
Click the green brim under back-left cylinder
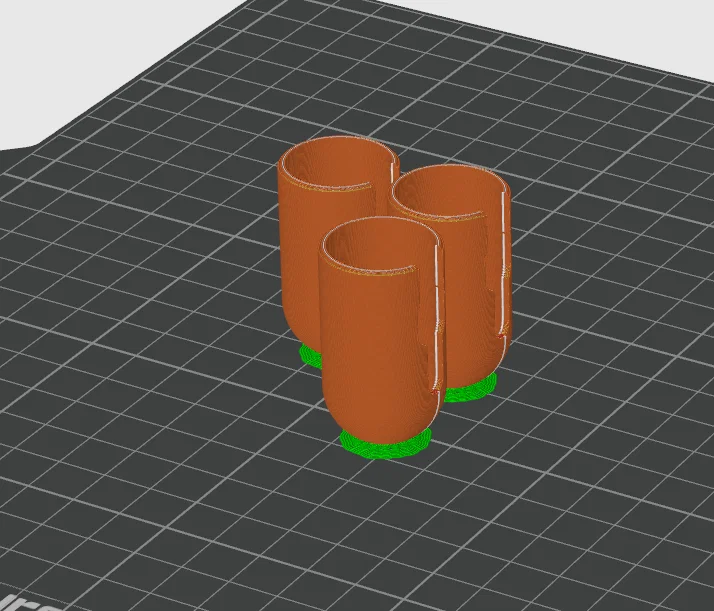[x=310, y=356]
